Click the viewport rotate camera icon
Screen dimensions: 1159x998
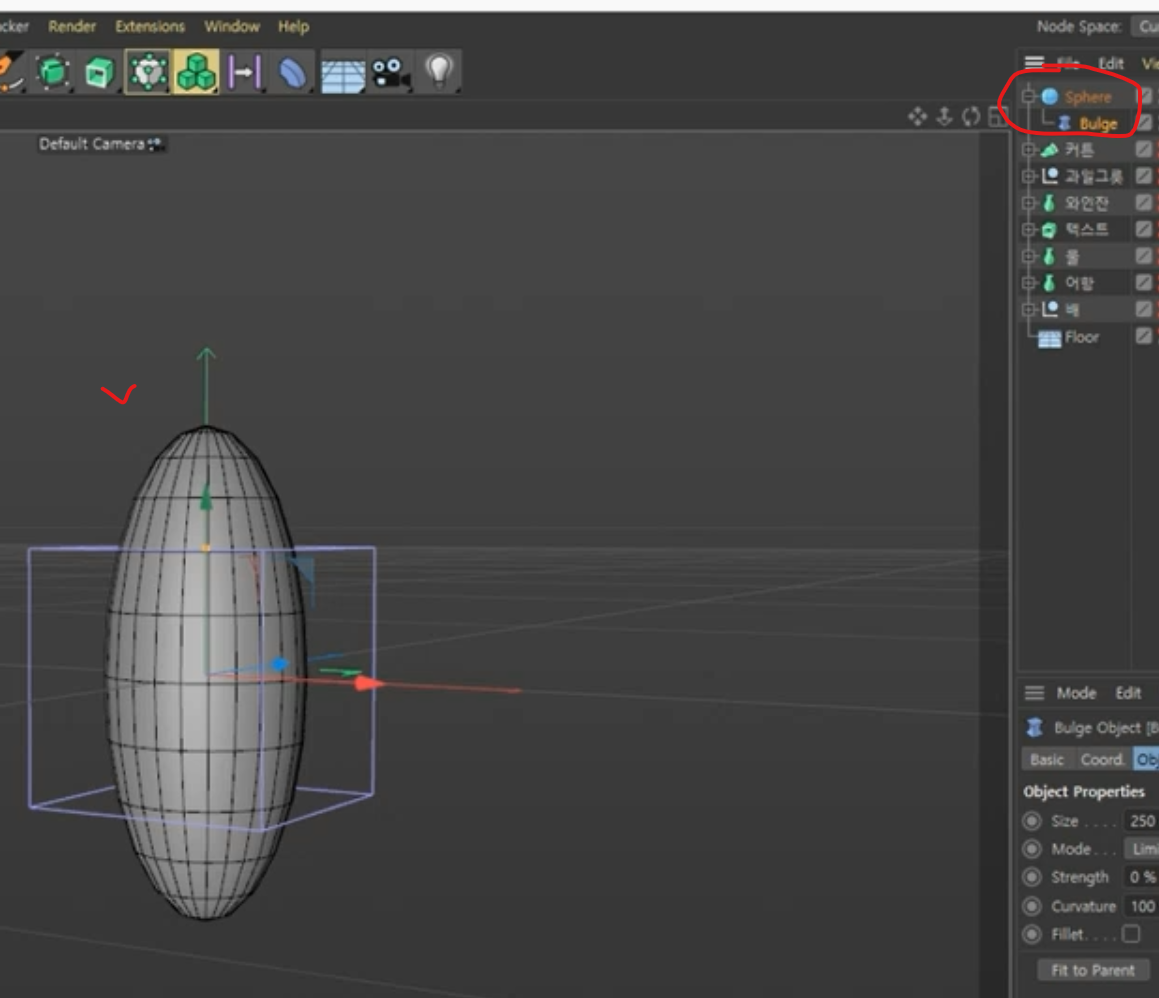(971, 116)
